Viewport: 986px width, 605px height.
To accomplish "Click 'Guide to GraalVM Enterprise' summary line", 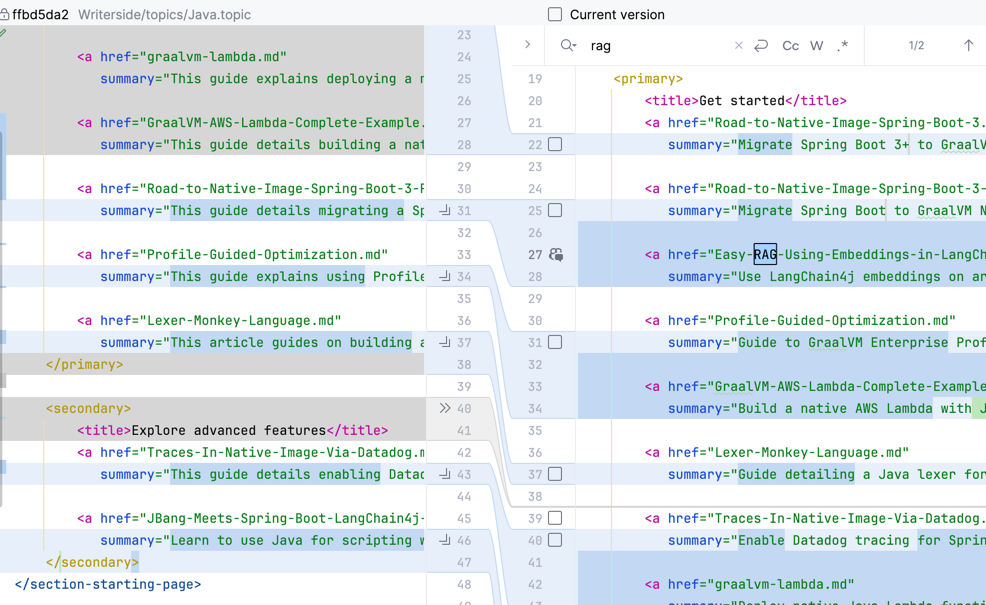I will (827, 343).
